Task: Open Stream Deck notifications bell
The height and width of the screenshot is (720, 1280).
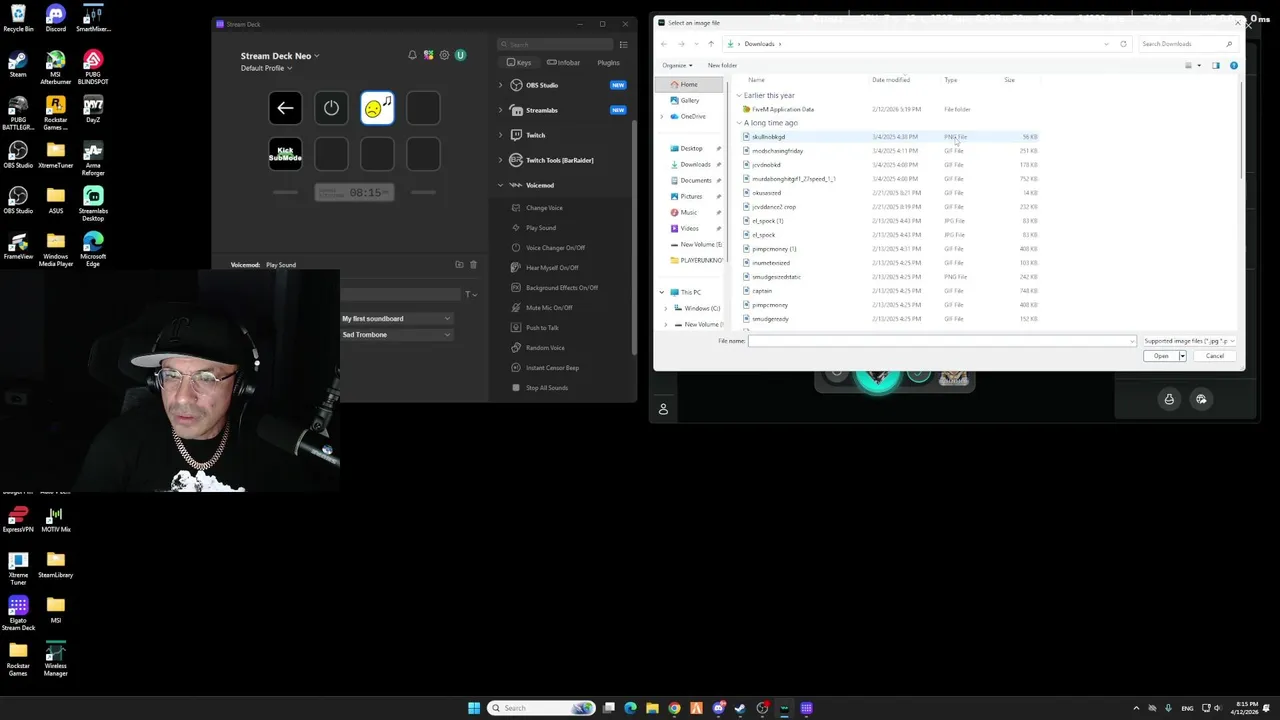Action: [x=412, y=55]
